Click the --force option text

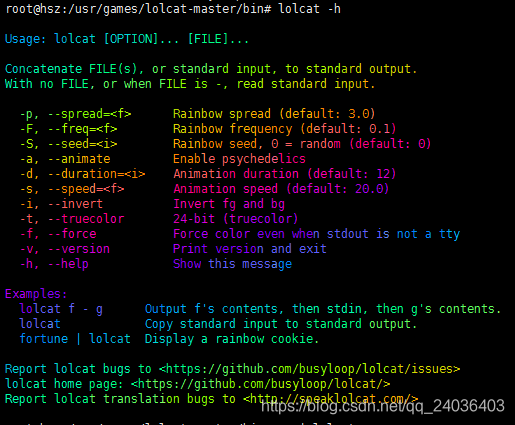[x=72, y=234]
